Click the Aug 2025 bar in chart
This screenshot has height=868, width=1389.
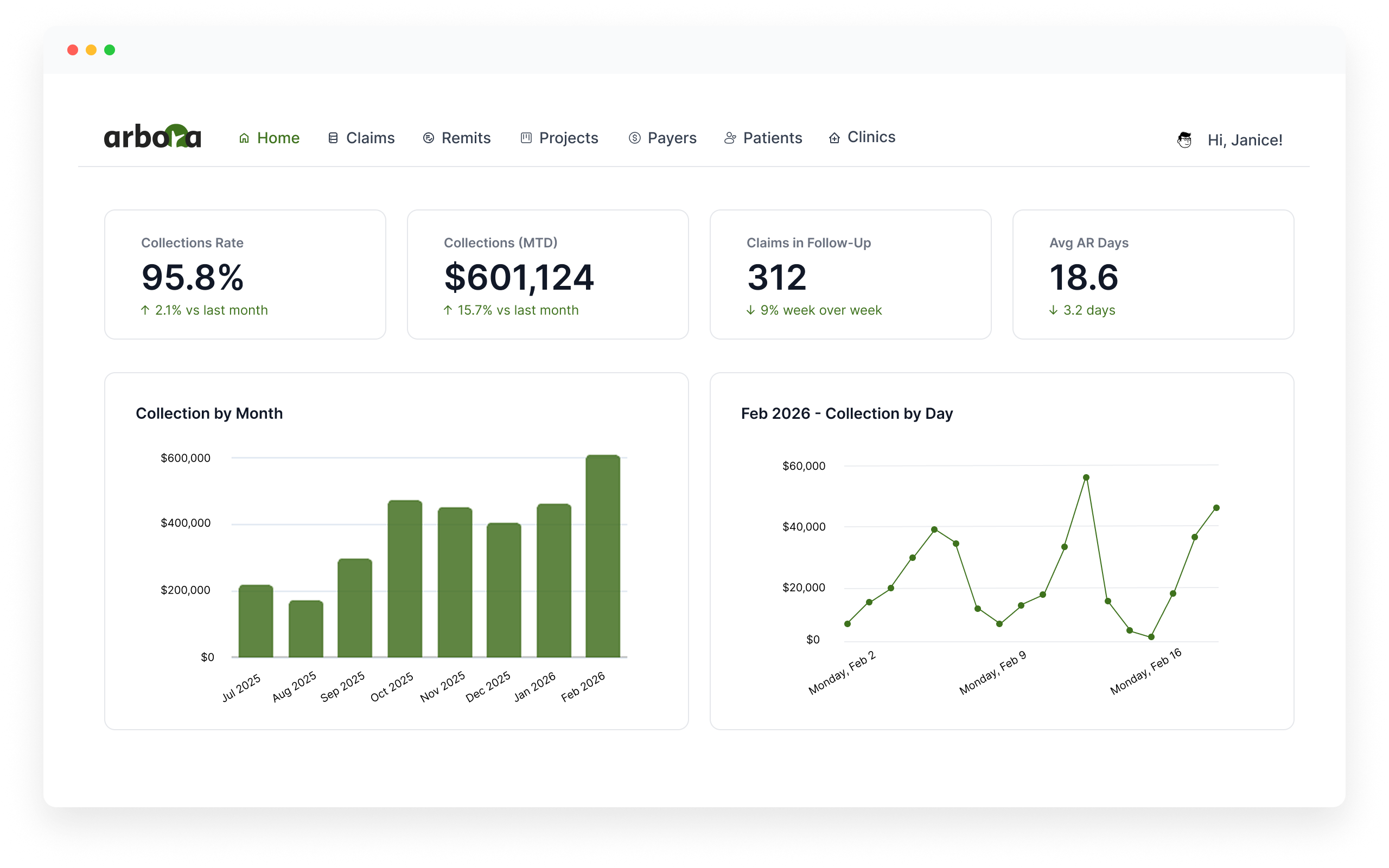[305, 629]
